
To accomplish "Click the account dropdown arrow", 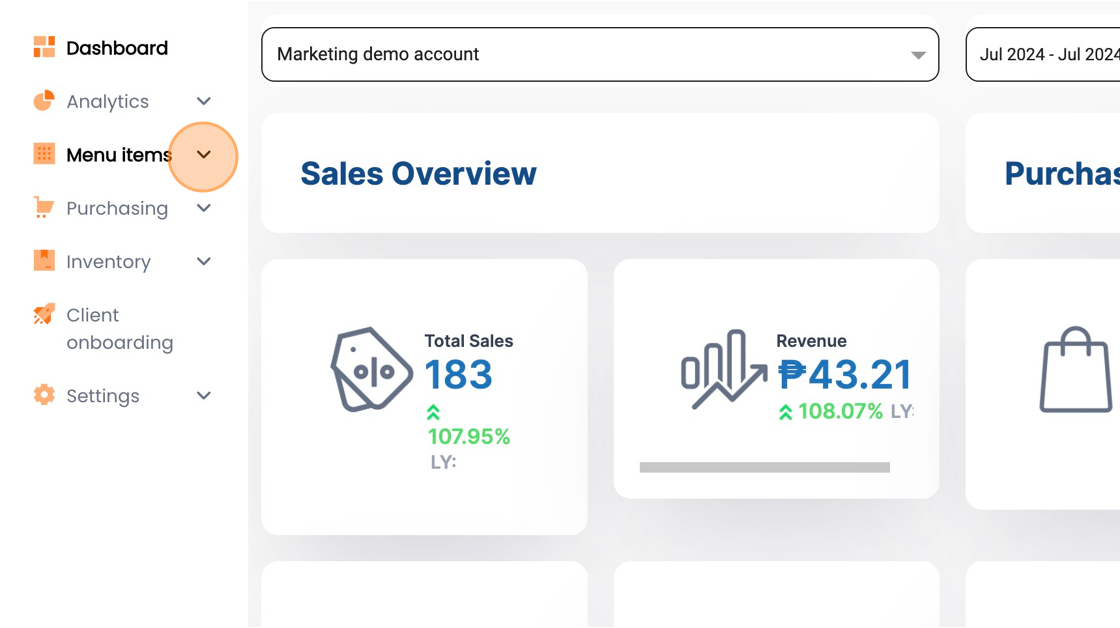I will point(919,55).
